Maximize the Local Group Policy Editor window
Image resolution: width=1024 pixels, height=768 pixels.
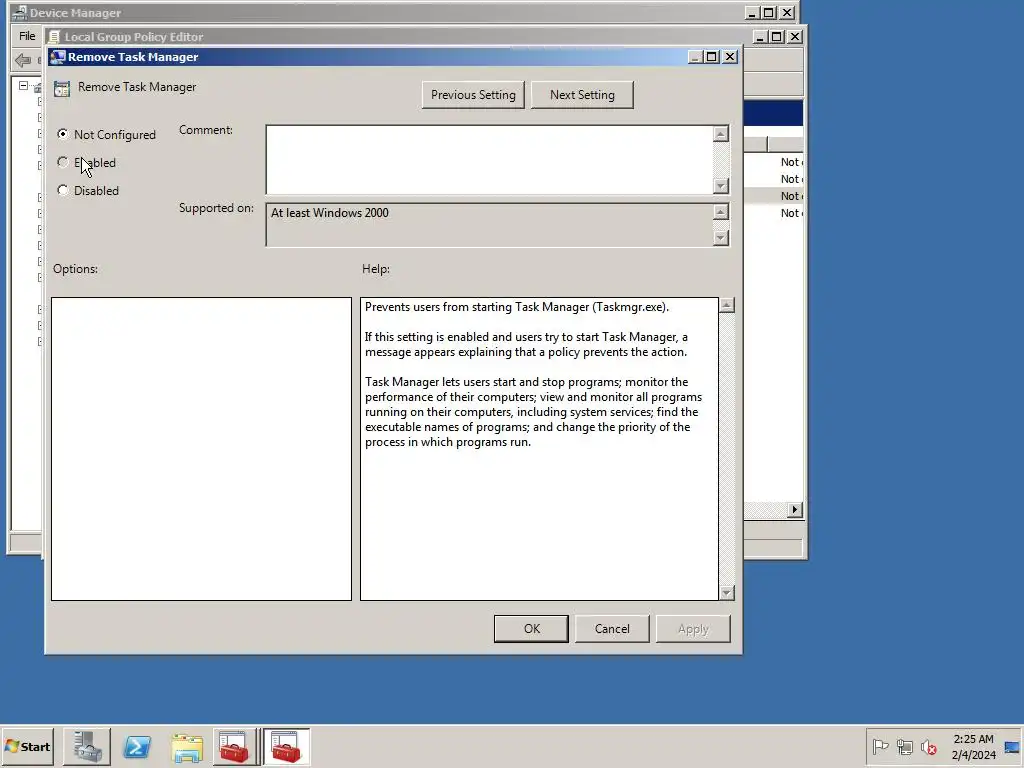click(776, 37)
